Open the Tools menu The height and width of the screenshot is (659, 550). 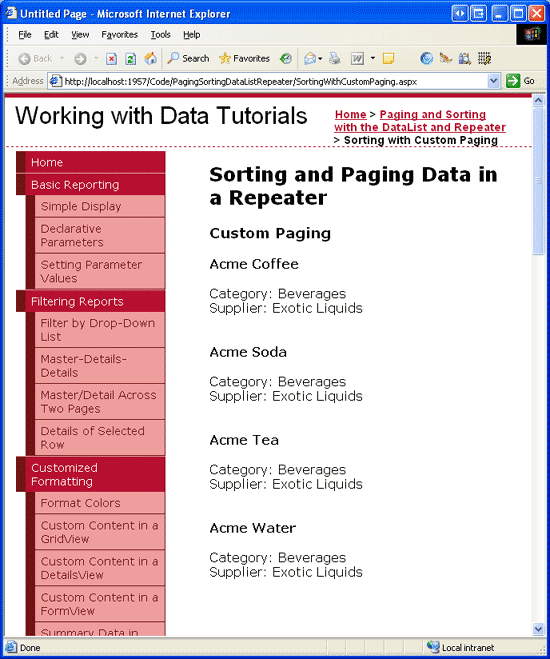tap(161, 35)
